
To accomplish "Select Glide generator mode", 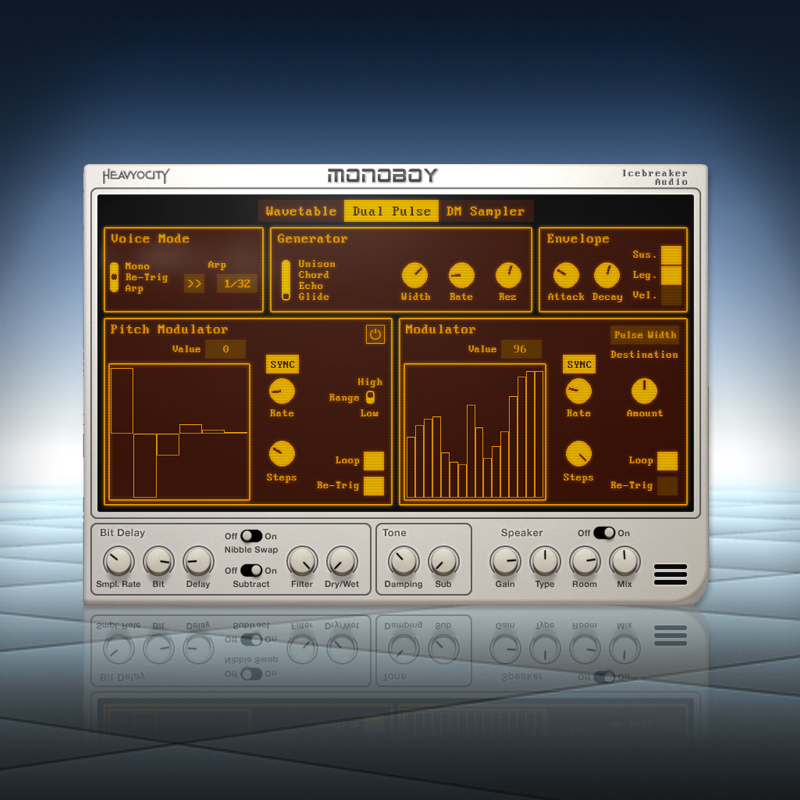I will tap(314, 296).
